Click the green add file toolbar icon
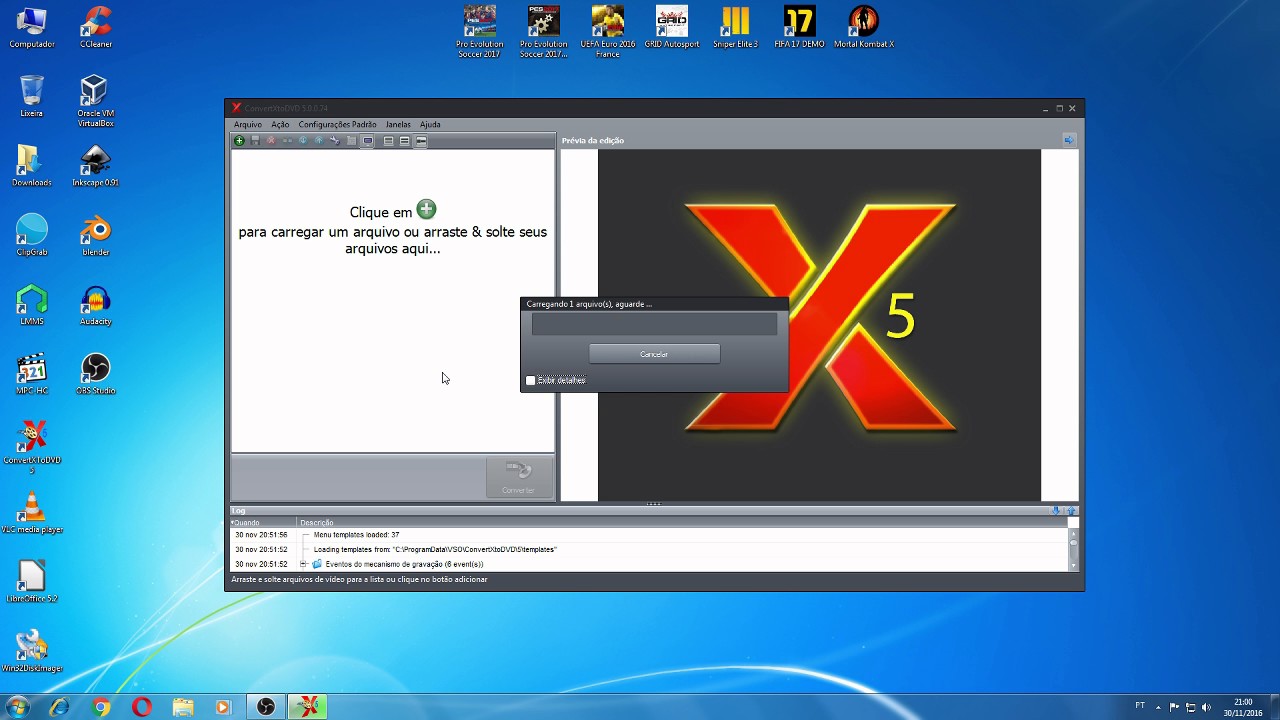 tap(239, 141)
